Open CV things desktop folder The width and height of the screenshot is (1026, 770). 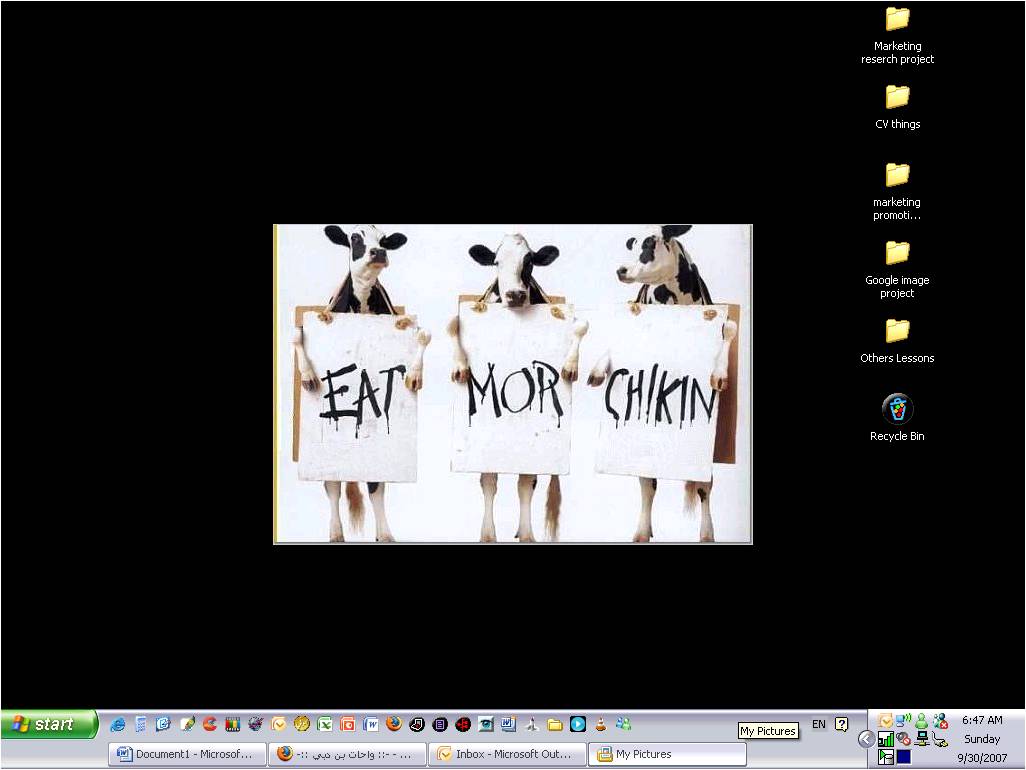tap(897, 107)
